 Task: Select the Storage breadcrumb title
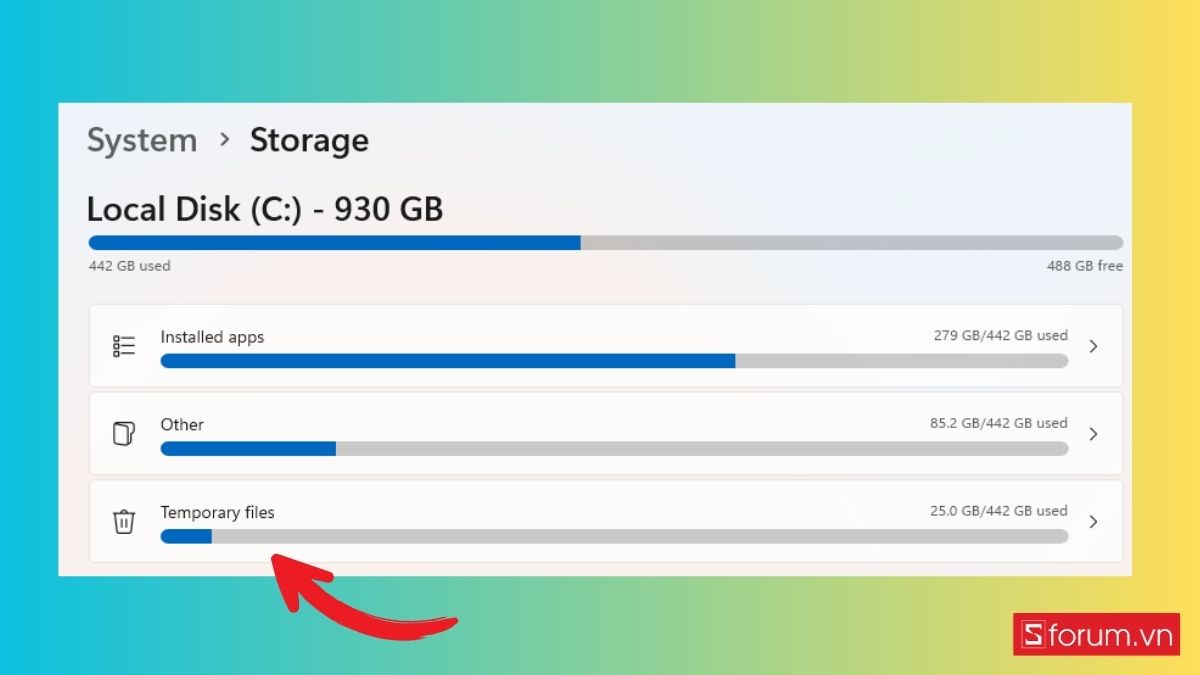[x=309, y=140]
